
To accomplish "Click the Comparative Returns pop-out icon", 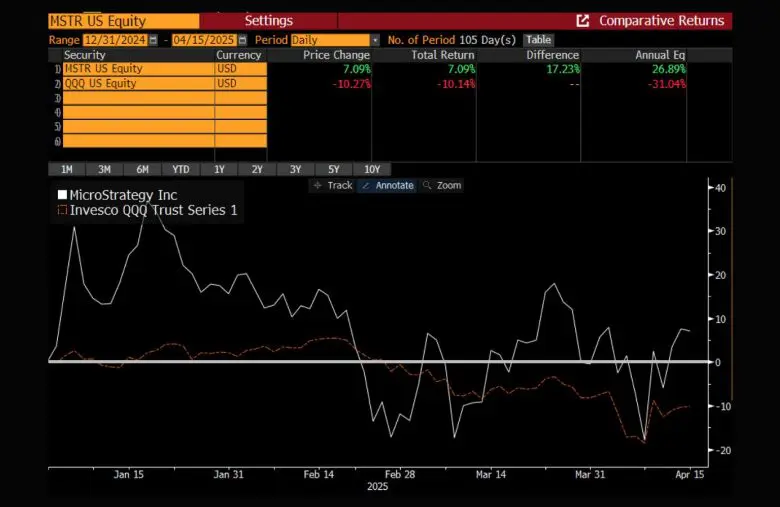I will pyautogui.click(x=583, y=21).
